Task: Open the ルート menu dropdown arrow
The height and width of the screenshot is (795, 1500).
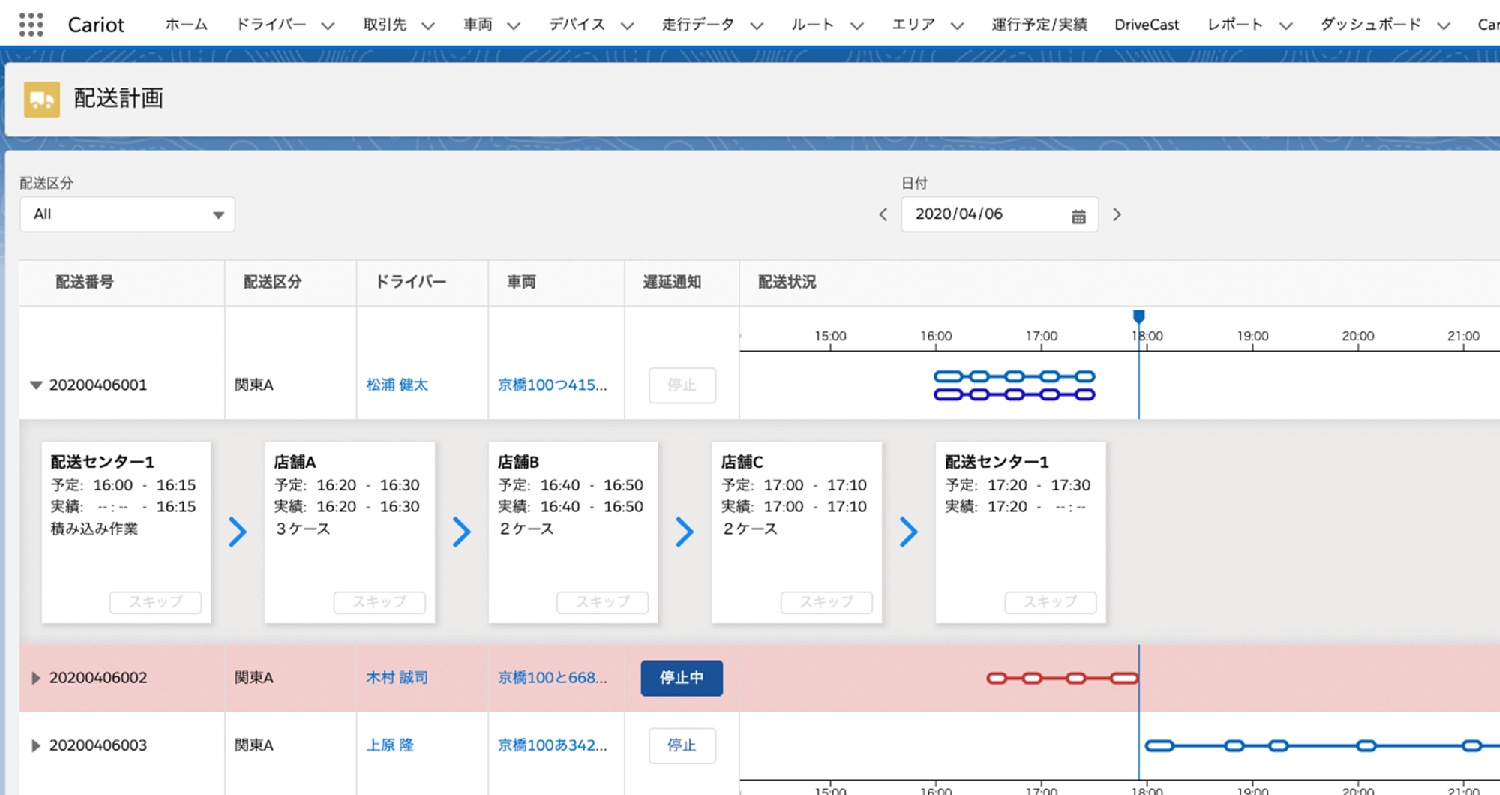Action: [856, 25]
